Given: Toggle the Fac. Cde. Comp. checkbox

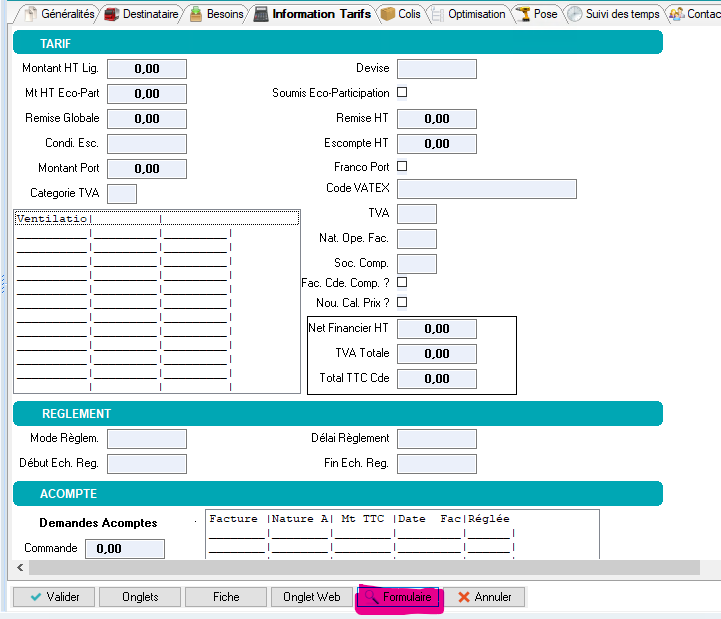Looking at the screenshot, I should tap(402, 282).
